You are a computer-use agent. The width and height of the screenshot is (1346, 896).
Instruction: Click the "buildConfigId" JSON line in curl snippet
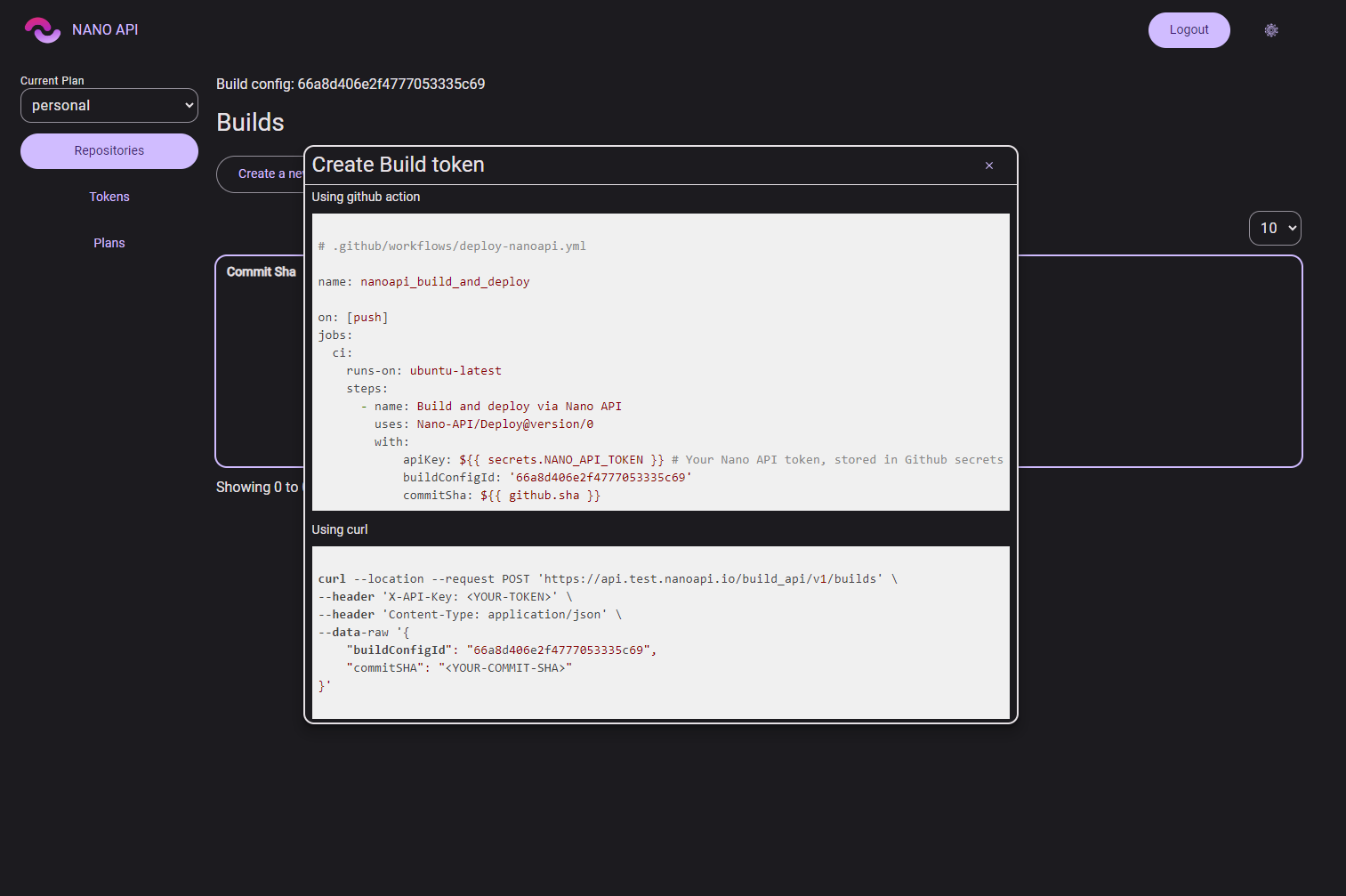coord(502,650)
